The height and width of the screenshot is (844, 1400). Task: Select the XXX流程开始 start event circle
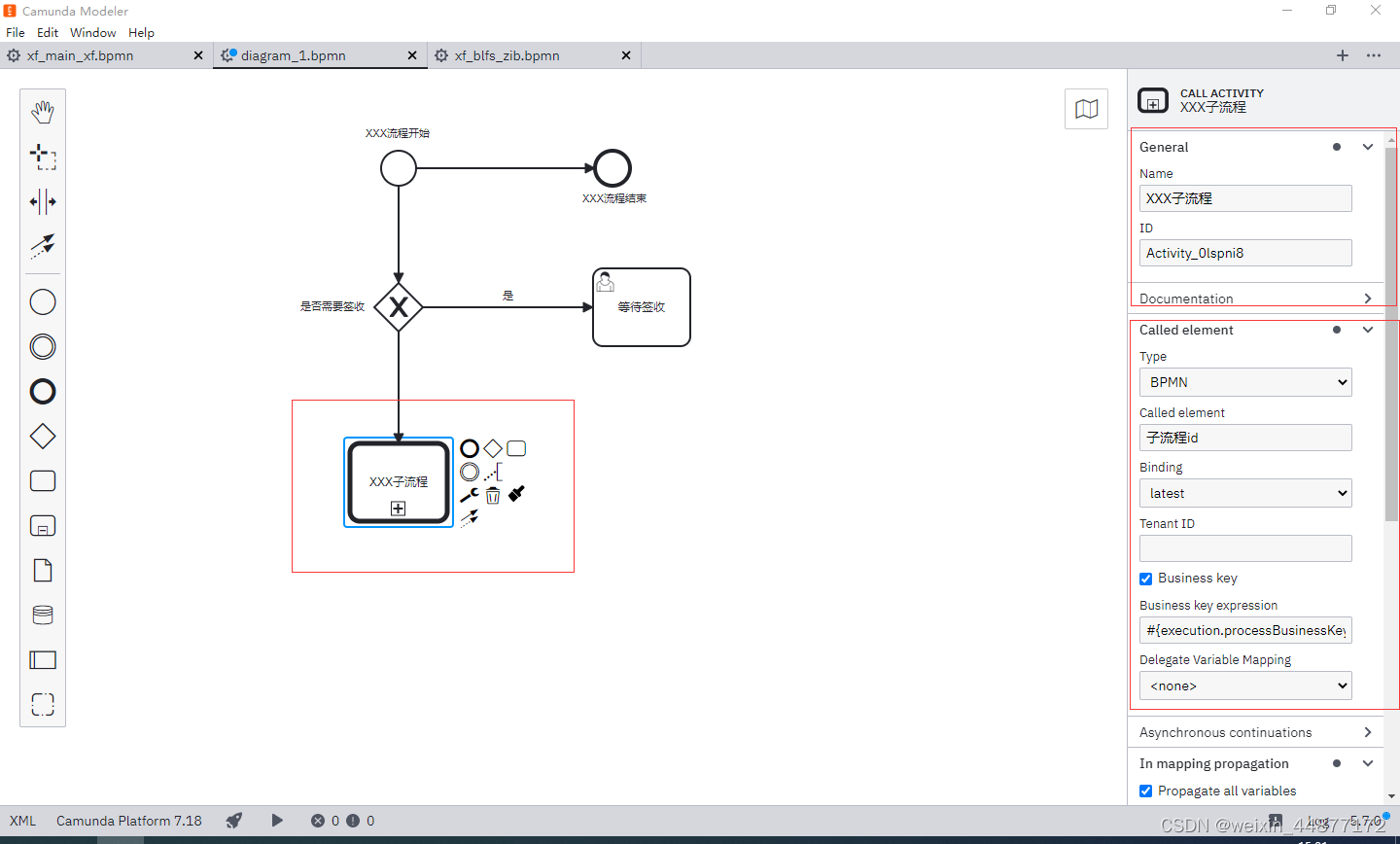tap(399, 168)
